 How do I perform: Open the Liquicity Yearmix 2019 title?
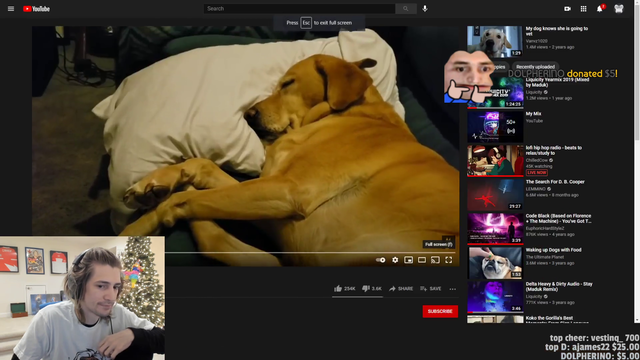point(557,82)
